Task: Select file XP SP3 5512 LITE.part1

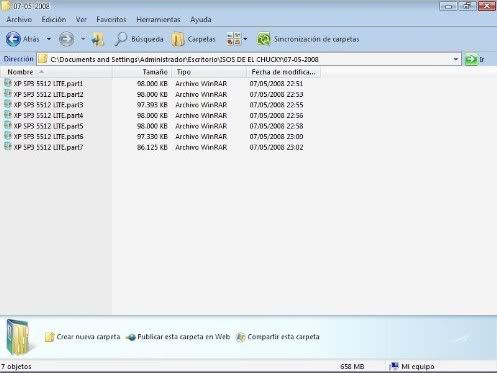Action: pos(48,83)
